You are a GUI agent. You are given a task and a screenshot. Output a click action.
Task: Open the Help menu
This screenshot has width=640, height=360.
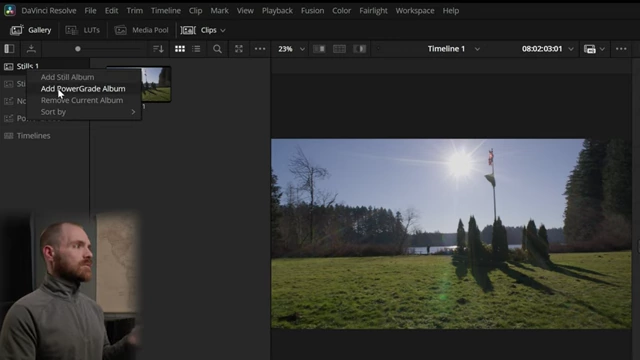pos(451,11)
